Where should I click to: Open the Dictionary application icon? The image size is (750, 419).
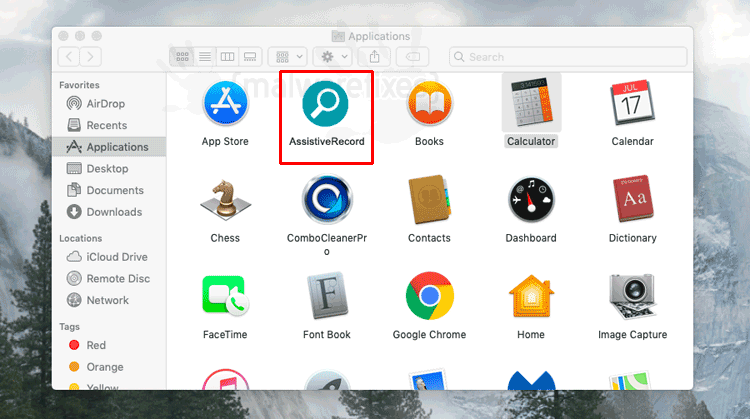[x=633, y=199]
